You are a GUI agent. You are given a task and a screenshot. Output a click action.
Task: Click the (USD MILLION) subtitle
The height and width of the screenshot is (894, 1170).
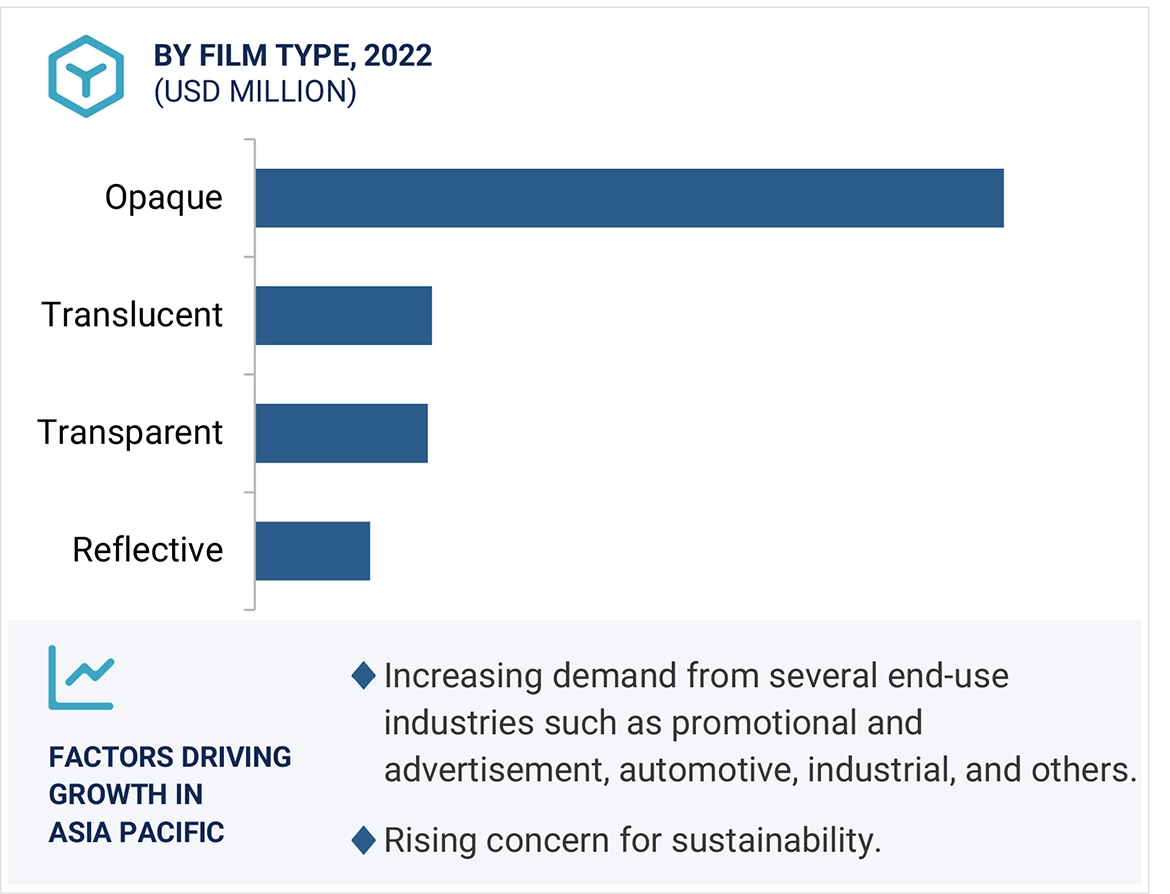(x=255, y=92)
